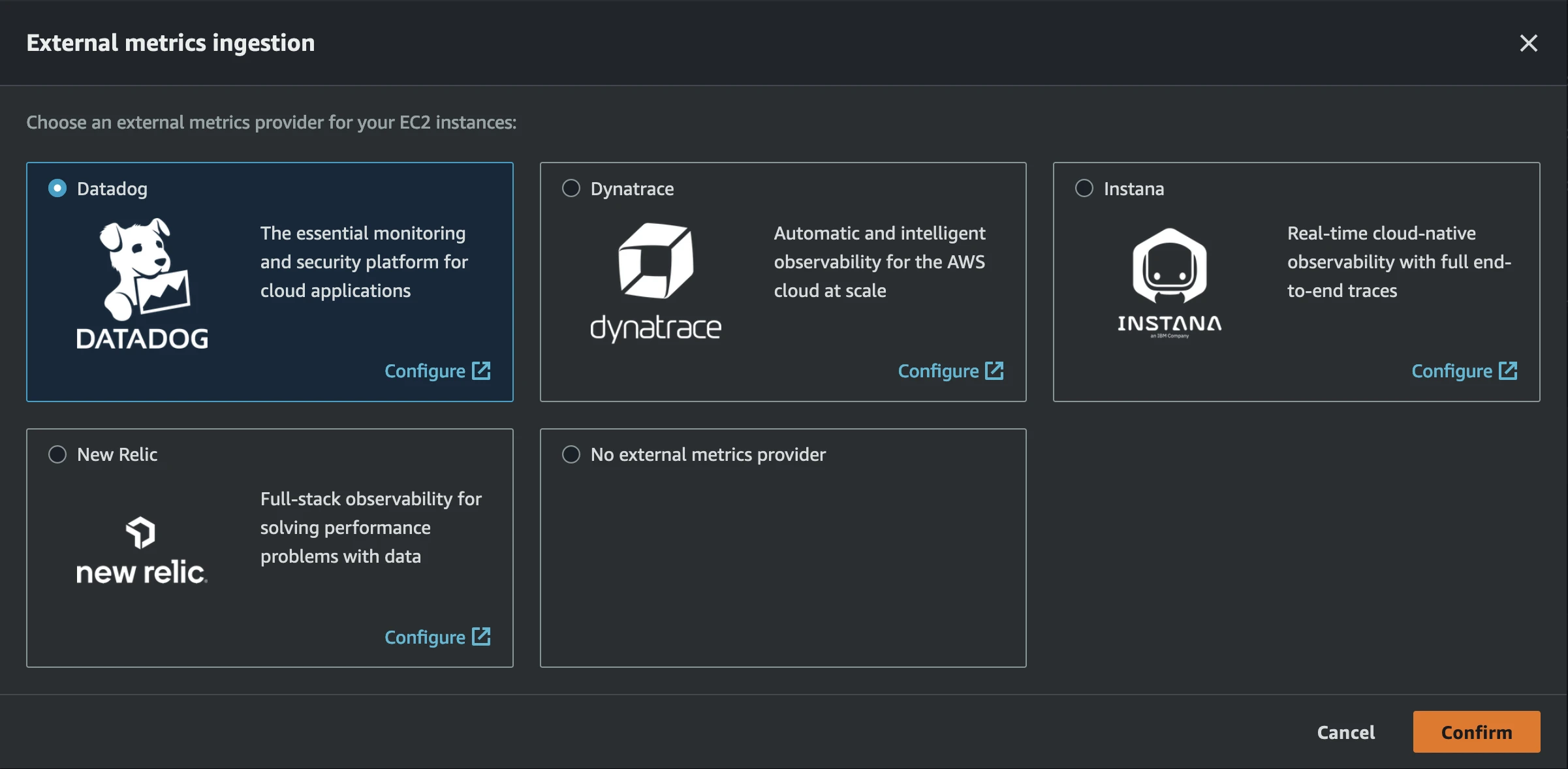Close the External metrics ingestion dialog
The width and height of the screenshot is (1568, 769).
(1528, 43)
